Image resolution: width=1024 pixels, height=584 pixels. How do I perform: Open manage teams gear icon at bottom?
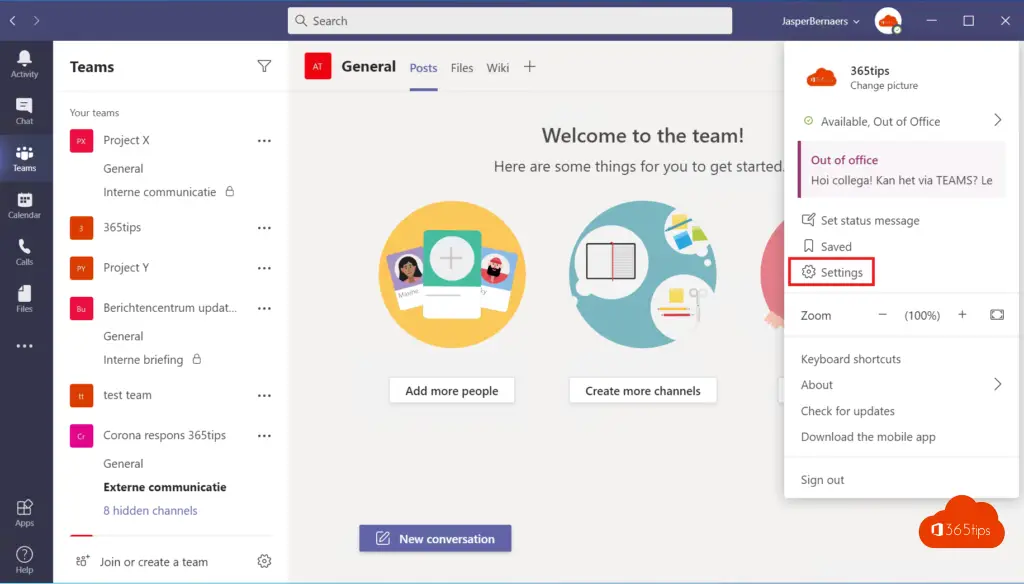pyautogui.click(x=264, y=561)
